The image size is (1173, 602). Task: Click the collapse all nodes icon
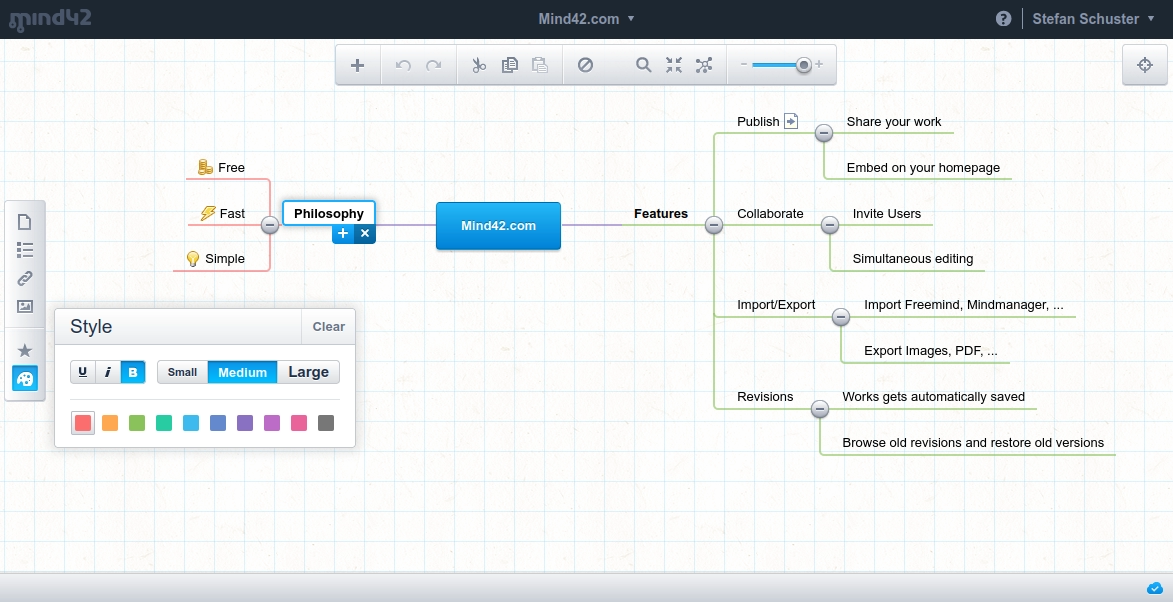674,65
